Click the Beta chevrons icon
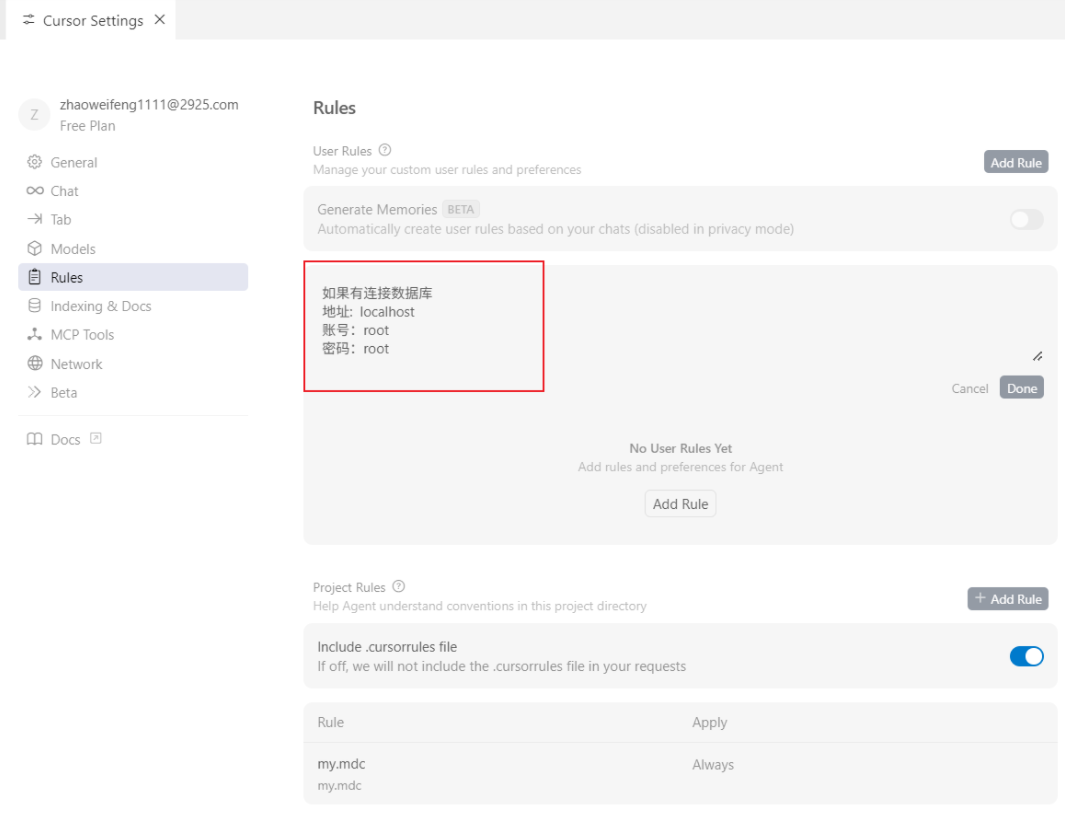 [35, 392]
